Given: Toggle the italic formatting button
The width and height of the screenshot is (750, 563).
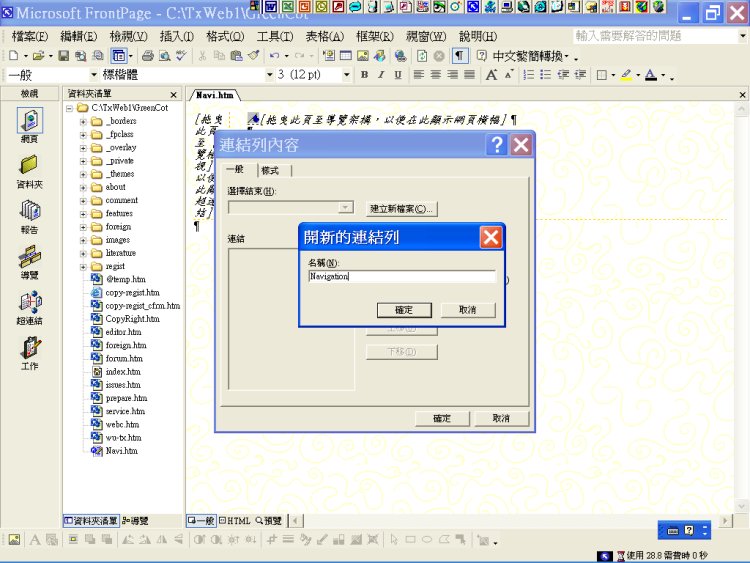Looking at the screenshot, I should point(381,75).
